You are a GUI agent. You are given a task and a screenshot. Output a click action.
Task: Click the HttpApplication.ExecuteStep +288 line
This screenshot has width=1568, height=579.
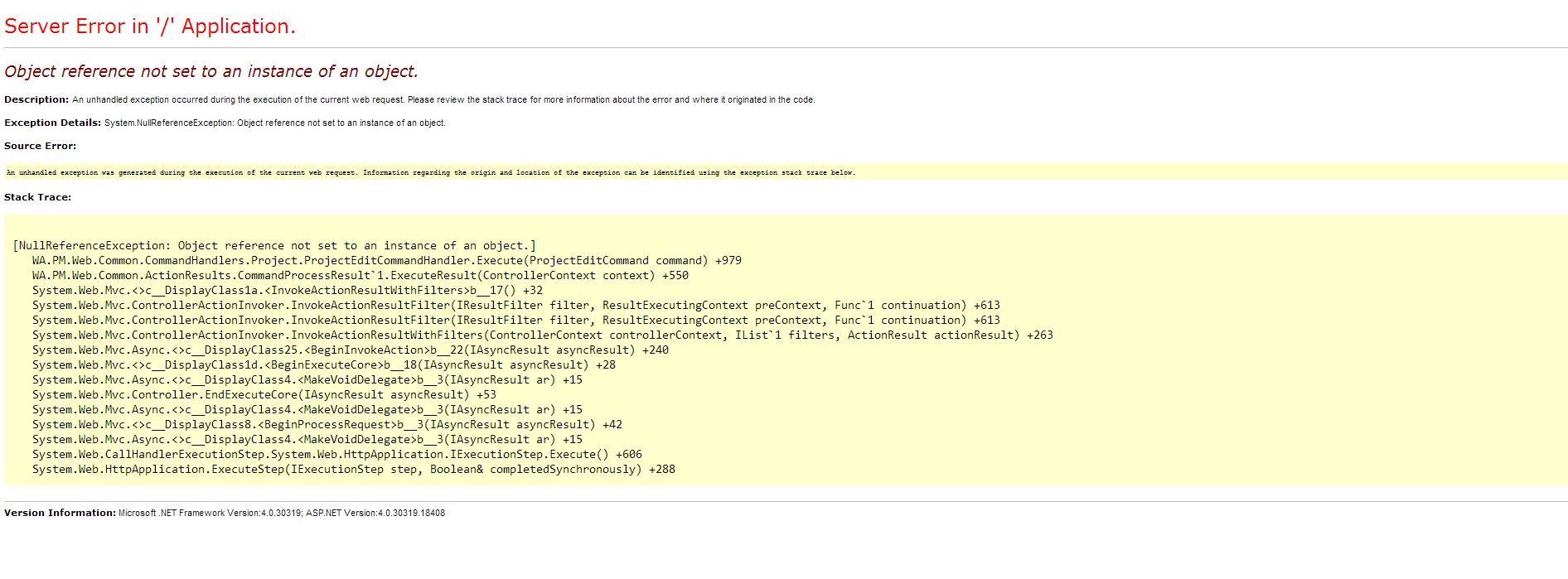point(353,470)
